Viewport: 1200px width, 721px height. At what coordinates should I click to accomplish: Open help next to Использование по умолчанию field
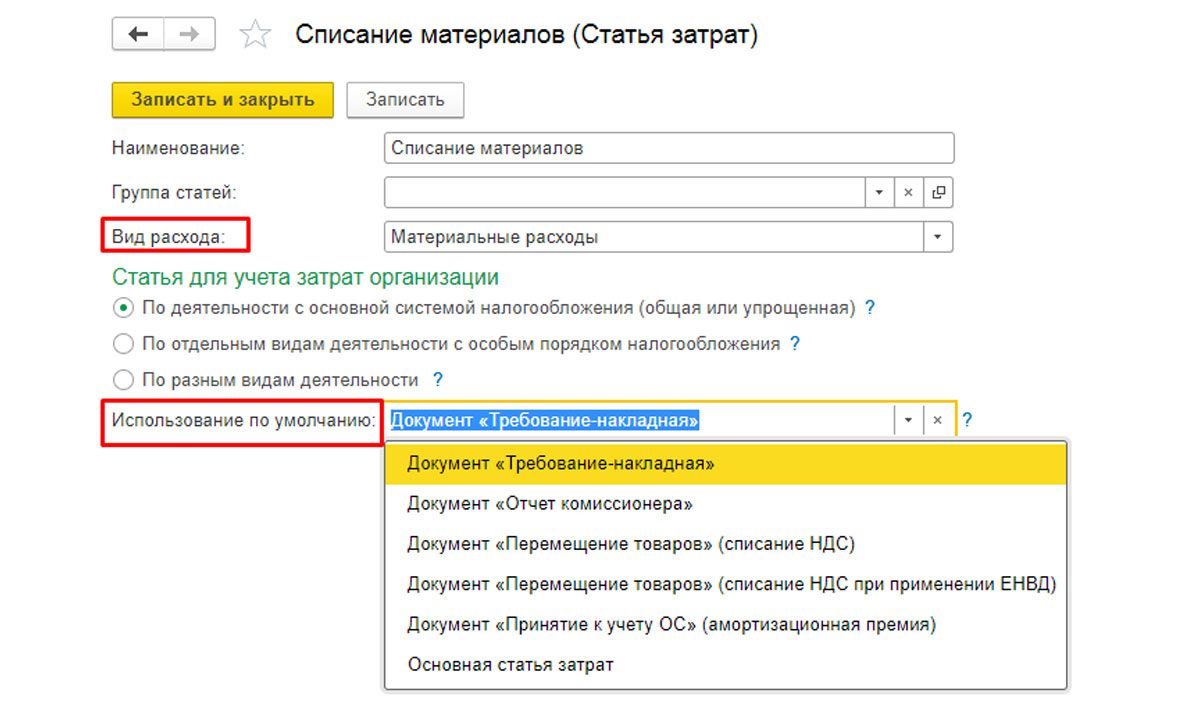(967, 421)
